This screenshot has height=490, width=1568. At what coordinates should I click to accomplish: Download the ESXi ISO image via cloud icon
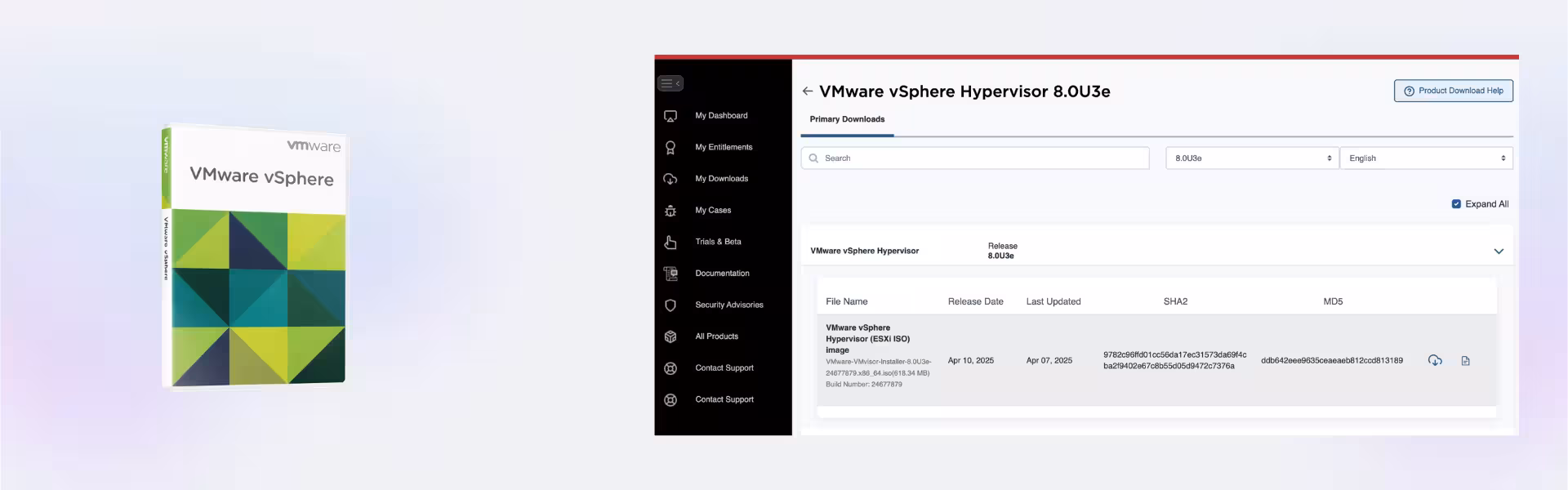[1435, 360]
